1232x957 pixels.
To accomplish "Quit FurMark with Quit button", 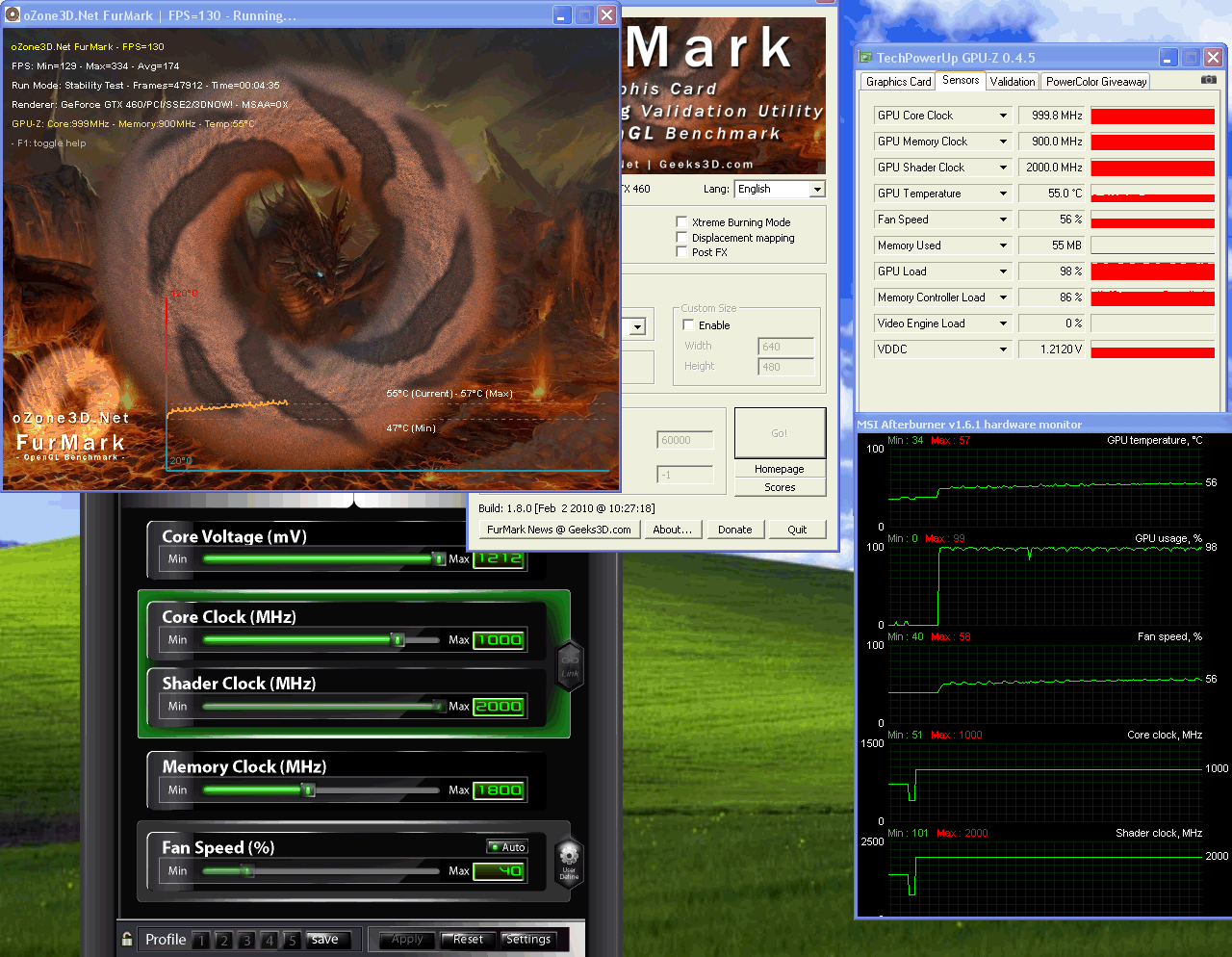I will coord(797,530).
